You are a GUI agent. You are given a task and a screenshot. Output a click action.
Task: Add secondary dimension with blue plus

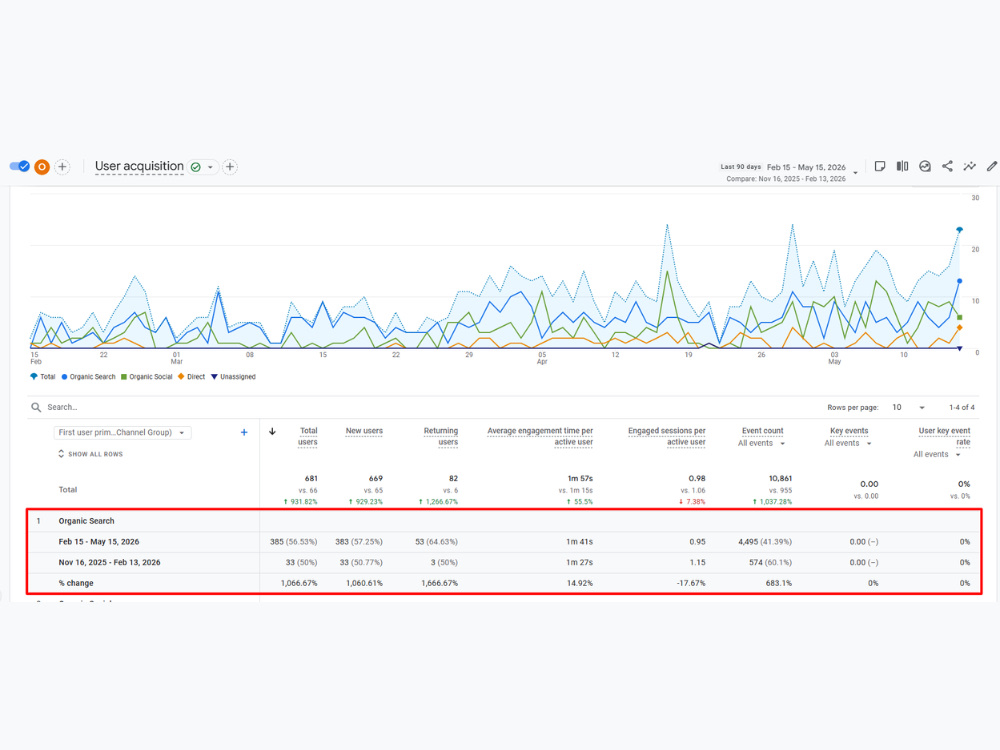[x=244, y=432]
